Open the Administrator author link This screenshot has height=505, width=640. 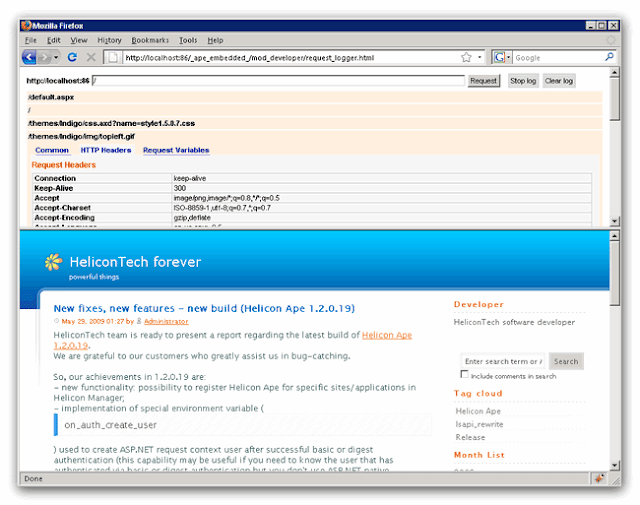pyautogui.click(x=166, y=321)
